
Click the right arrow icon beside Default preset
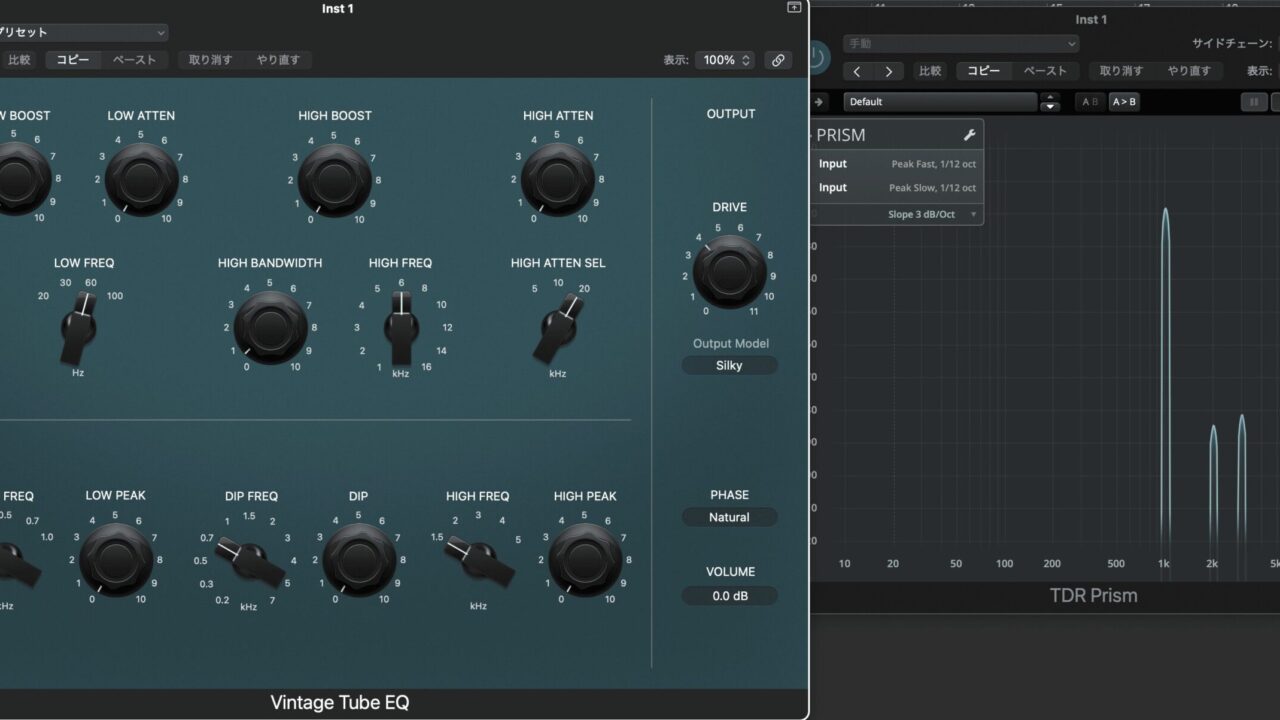(x=819, y=102)
